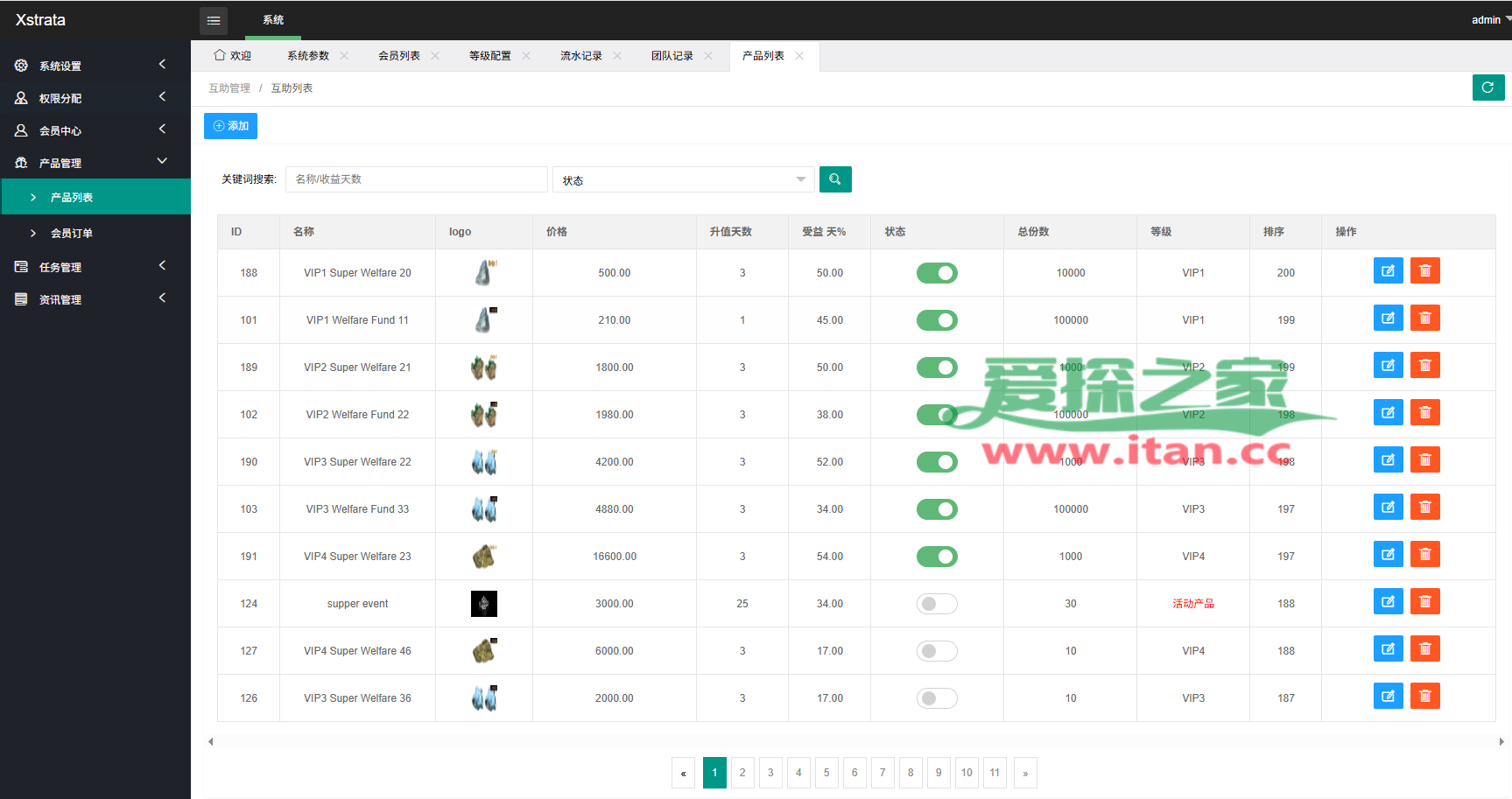Image resolution: width=1512 pixels, height=799 pixels.
Task: Click the 添加 add button
Action: [230, 126]
